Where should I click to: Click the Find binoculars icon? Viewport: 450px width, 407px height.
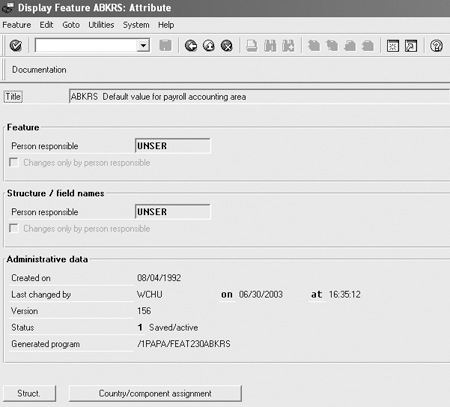click(270, 46)
